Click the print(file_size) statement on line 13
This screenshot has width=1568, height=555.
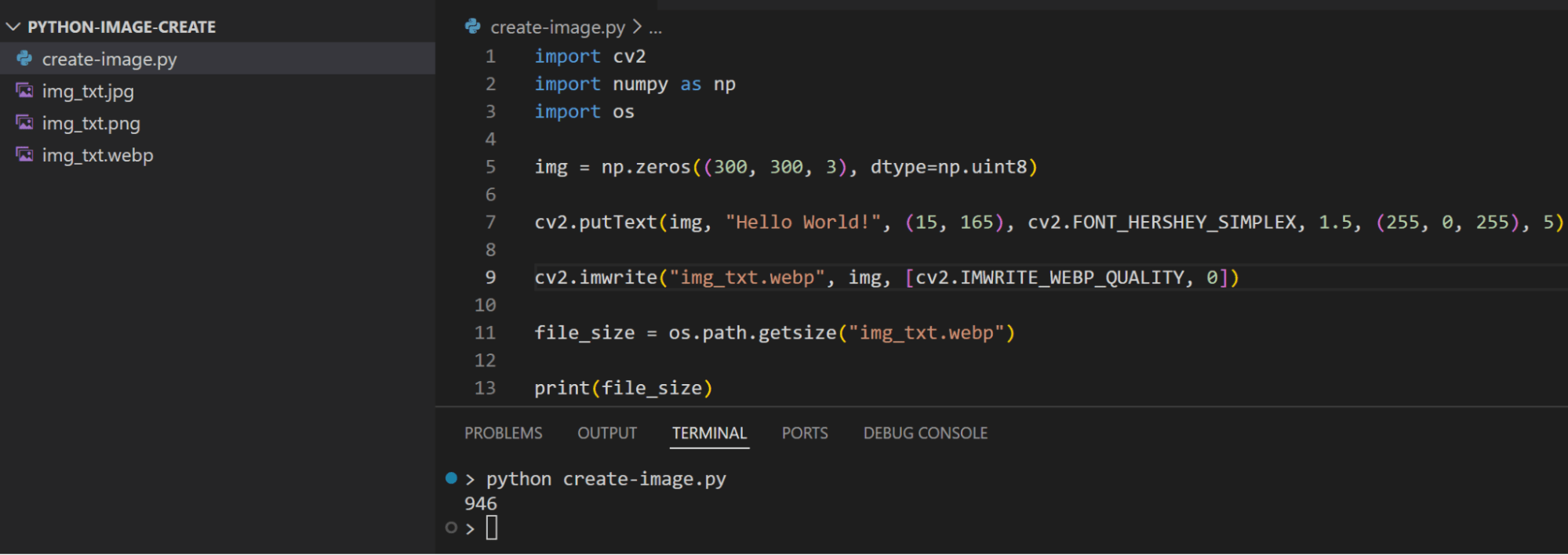point(623,388)
